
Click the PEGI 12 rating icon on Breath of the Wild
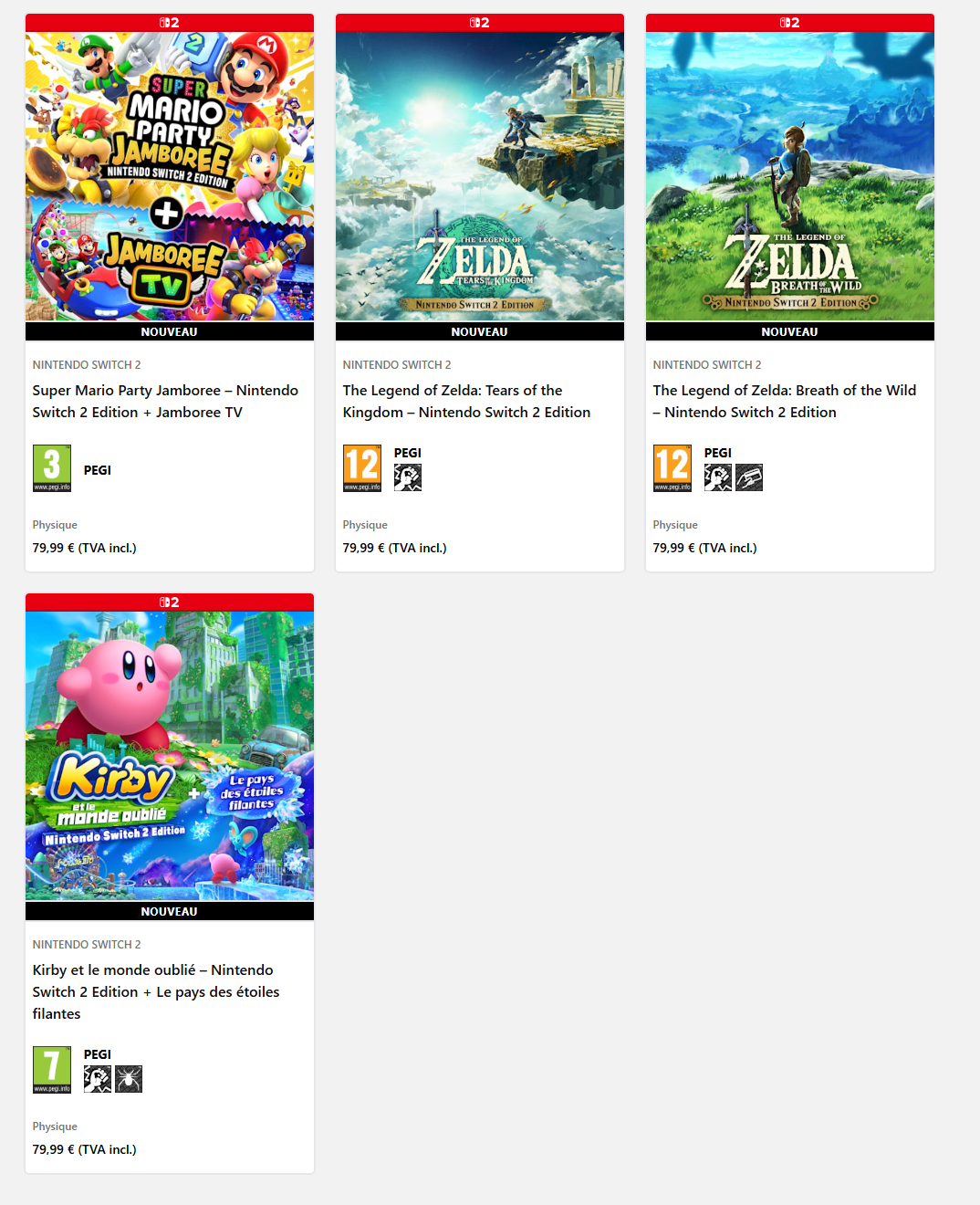pos(672,468)
